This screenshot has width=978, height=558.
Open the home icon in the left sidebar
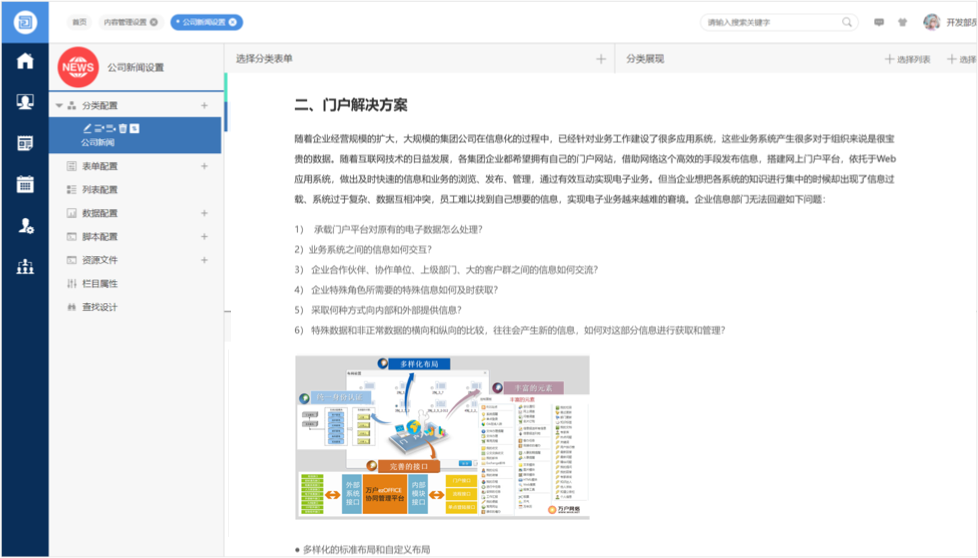24,61
